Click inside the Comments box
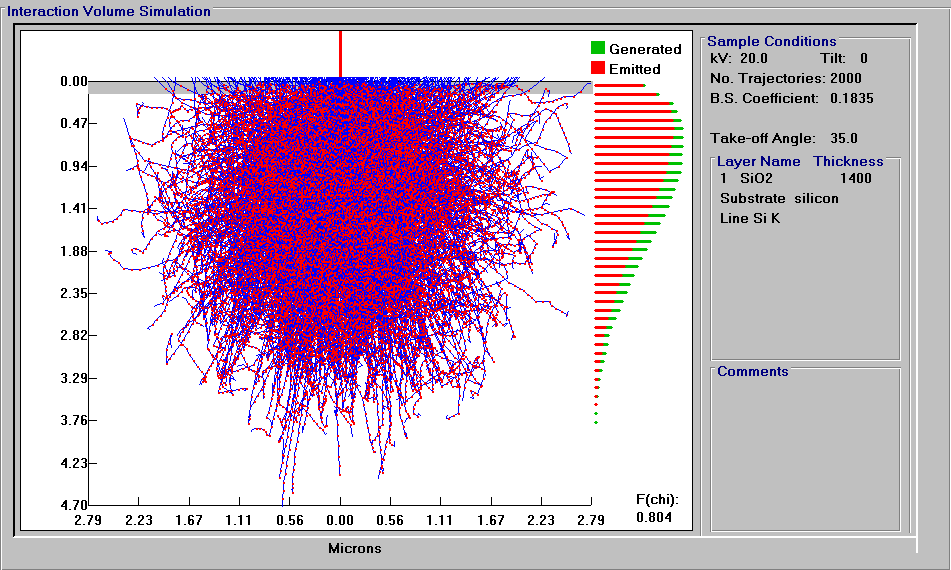Screen dimensions: 951x570 (805, 452)
